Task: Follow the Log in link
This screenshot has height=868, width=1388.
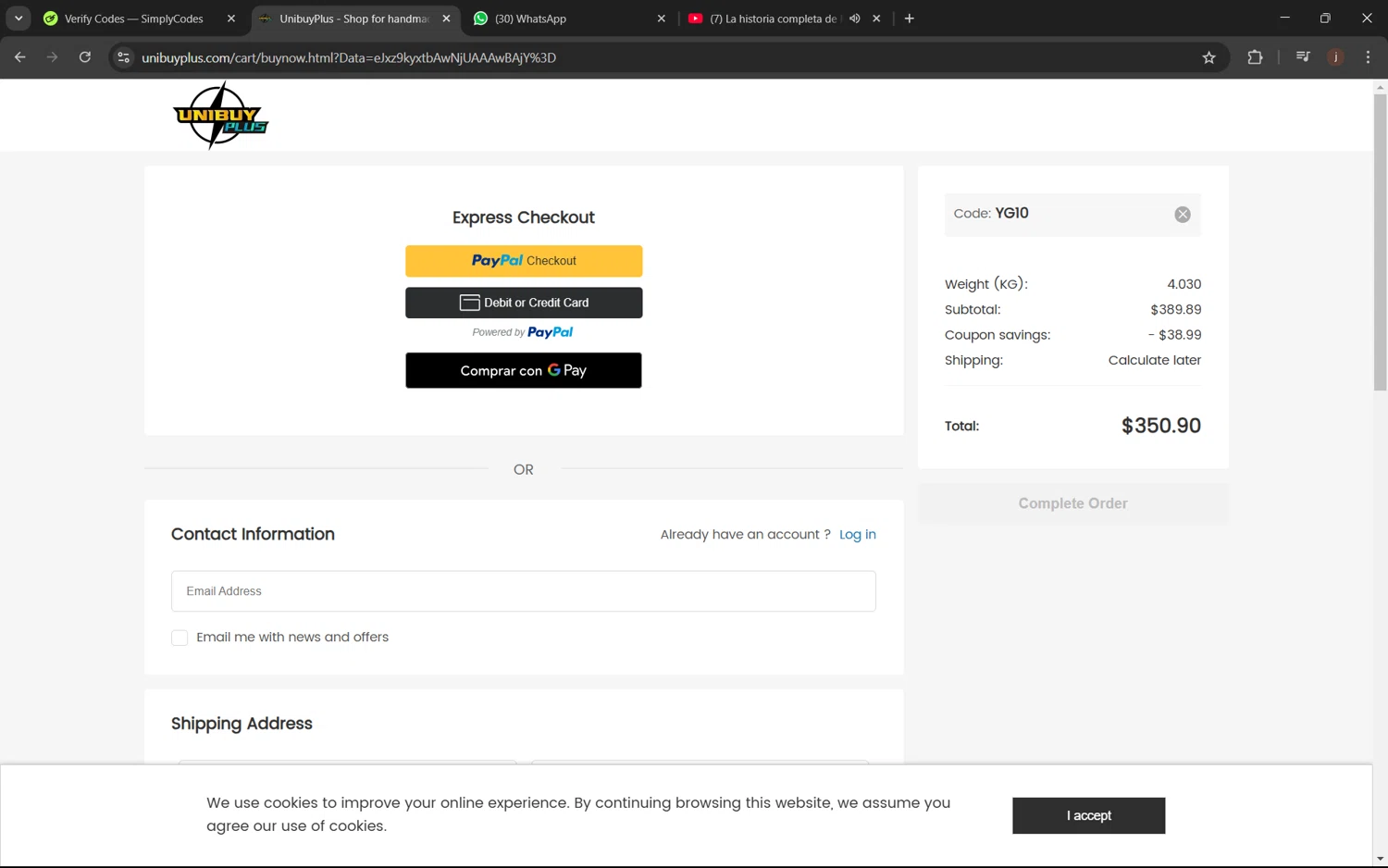Action: pyautogui.click(x=857, y=535)
